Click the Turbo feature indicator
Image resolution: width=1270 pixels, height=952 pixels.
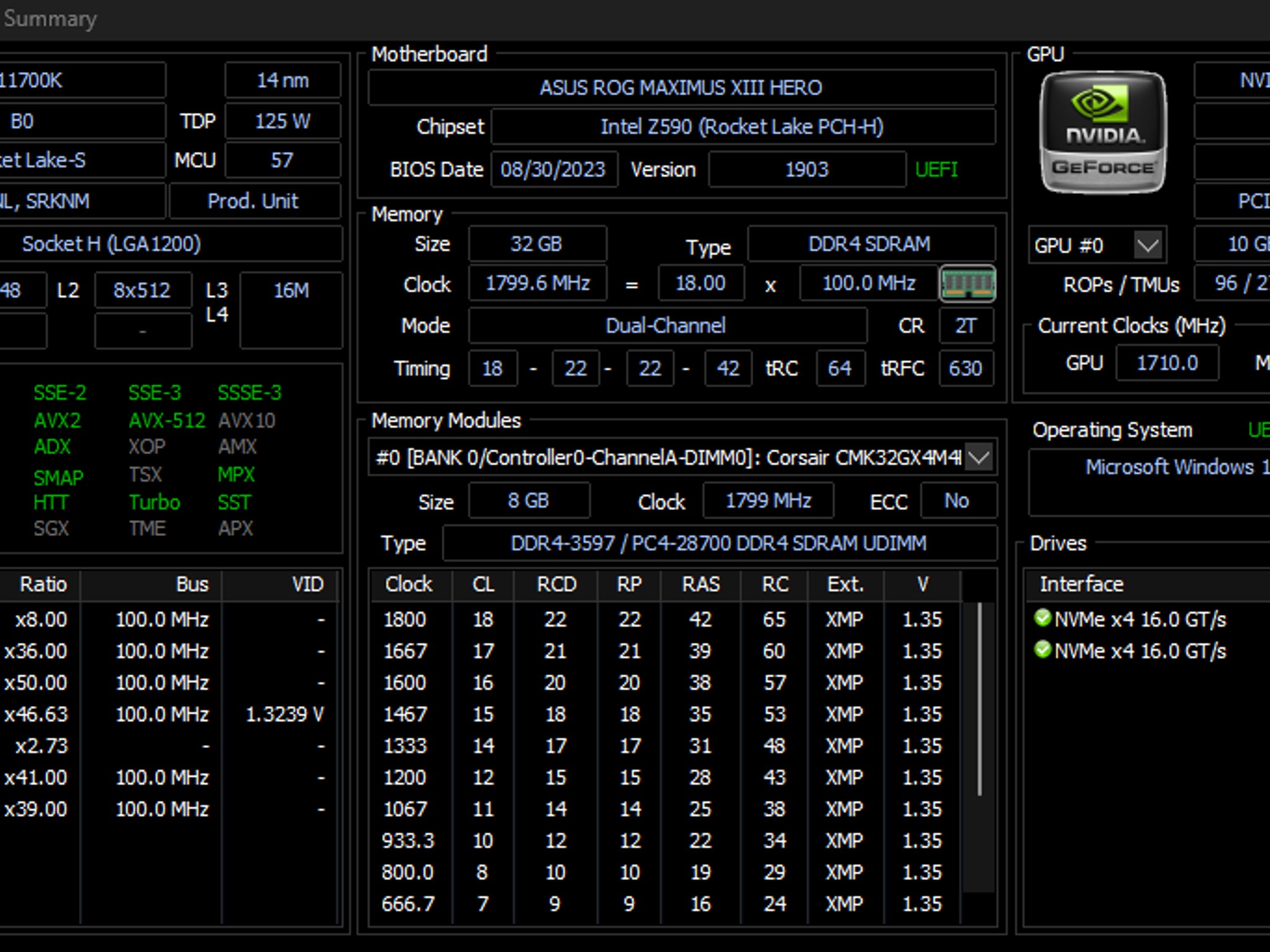point(154,502)
